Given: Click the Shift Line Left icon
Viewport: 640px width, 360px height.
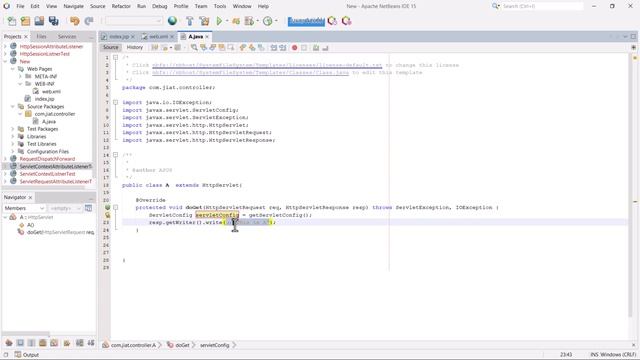Looking at the screenshot, I should pyautogui.click(x=273, y=48).
